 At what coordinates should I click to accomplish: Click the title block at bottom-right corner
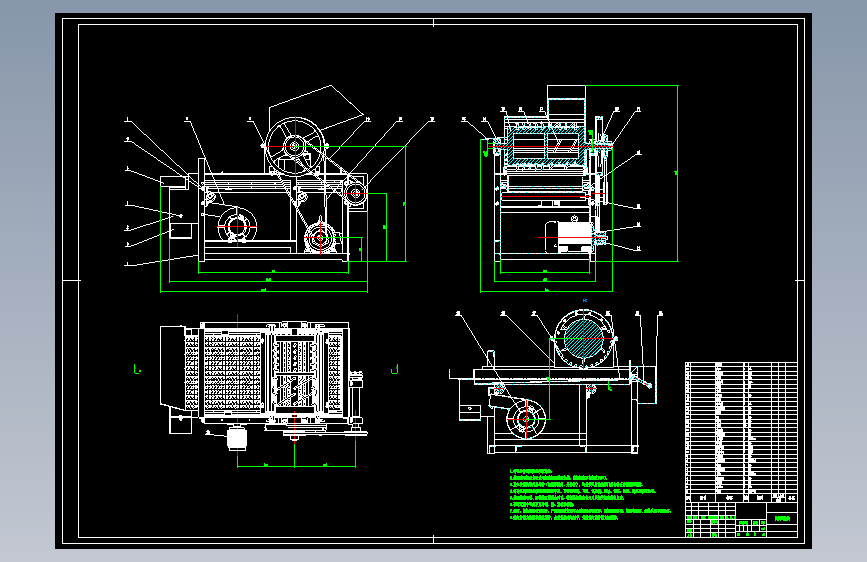(741, 519)
